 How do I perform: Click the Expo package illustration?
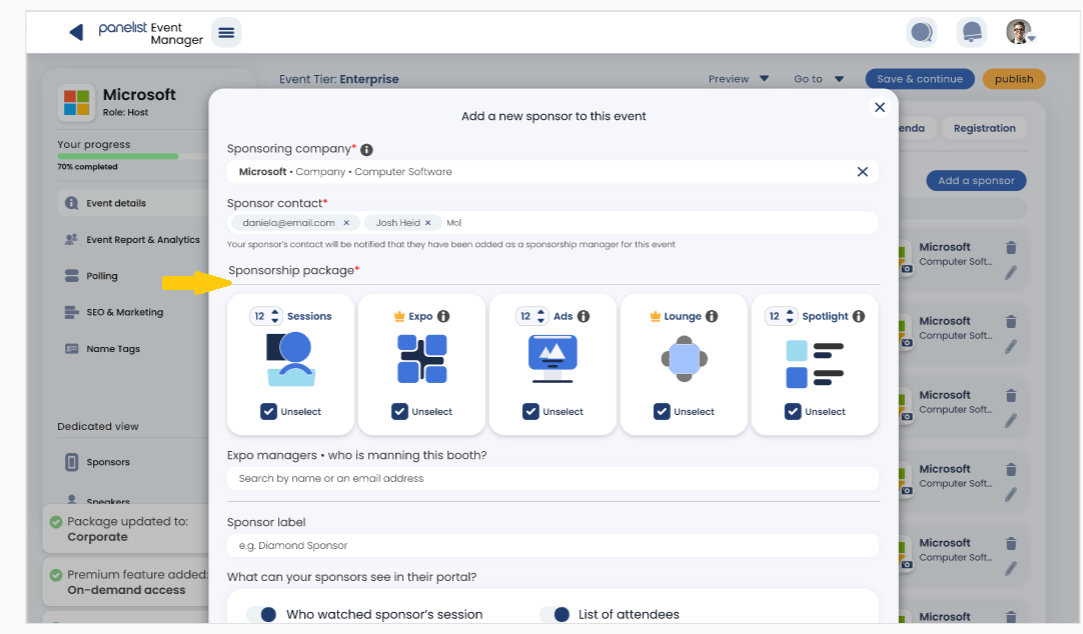click(x=422, y=358)
